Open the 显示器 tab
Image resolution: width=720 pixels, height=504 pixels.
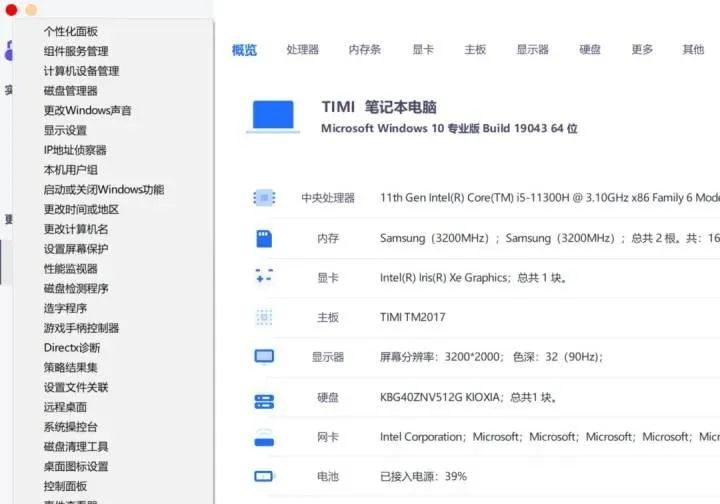click(533, 49)
